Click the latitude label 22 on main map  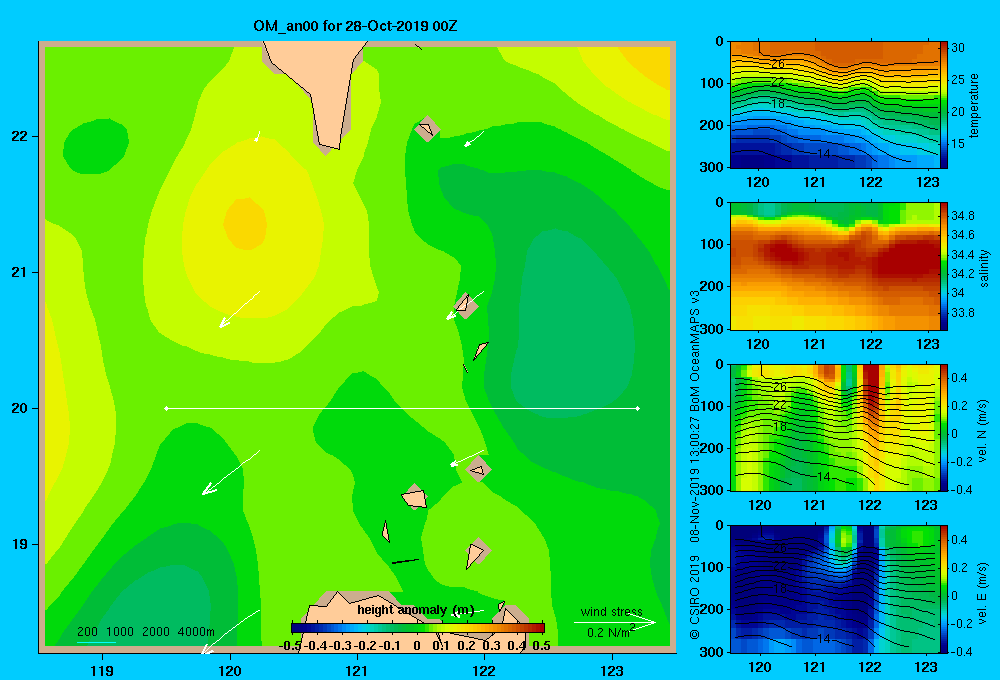tap(20, 137)
